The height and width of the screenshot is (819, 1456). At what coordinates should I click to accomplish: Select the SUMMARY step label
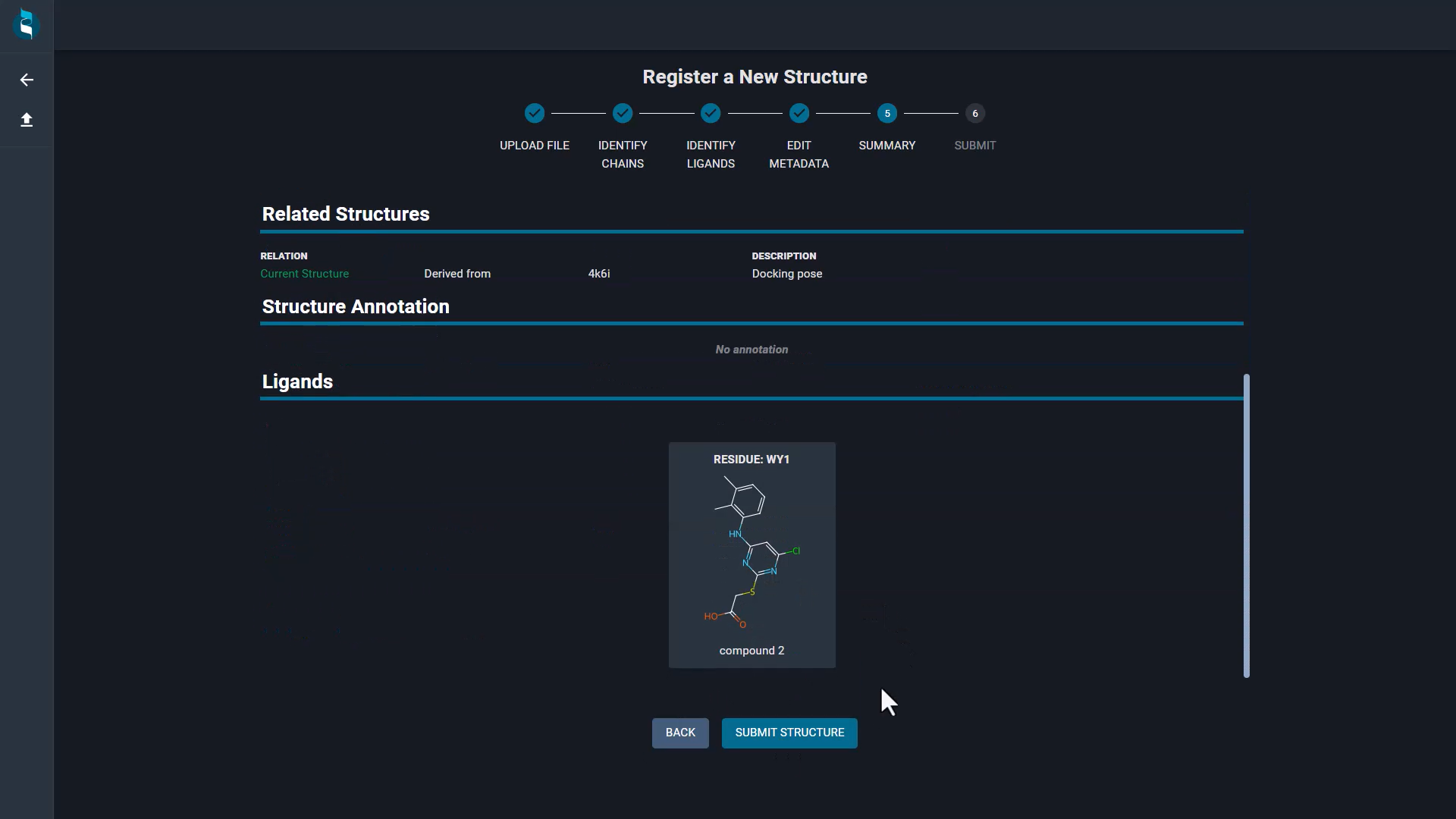(886, 146)
